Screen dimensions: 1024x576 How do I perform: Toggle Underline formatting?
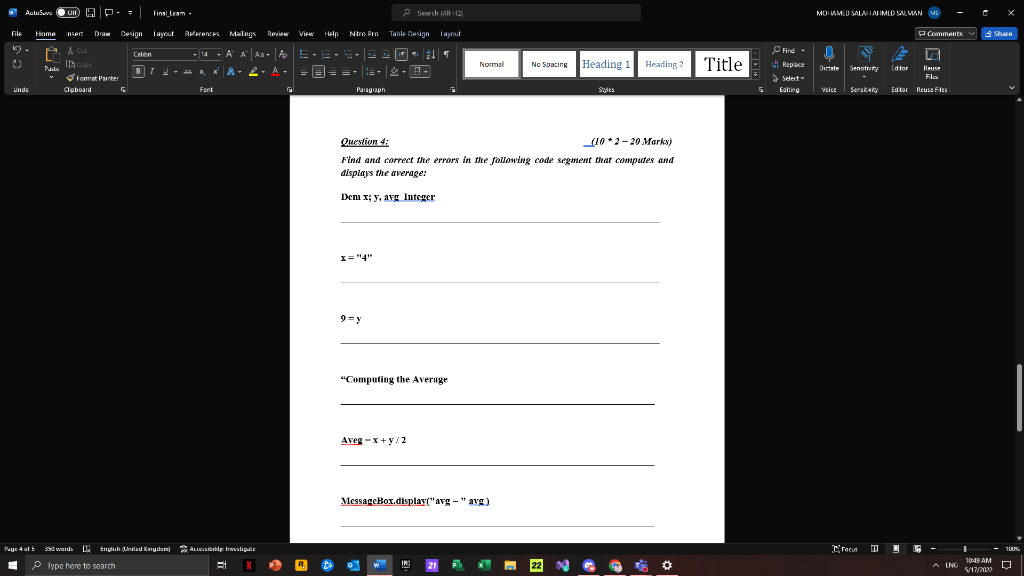tap(165, 72)
